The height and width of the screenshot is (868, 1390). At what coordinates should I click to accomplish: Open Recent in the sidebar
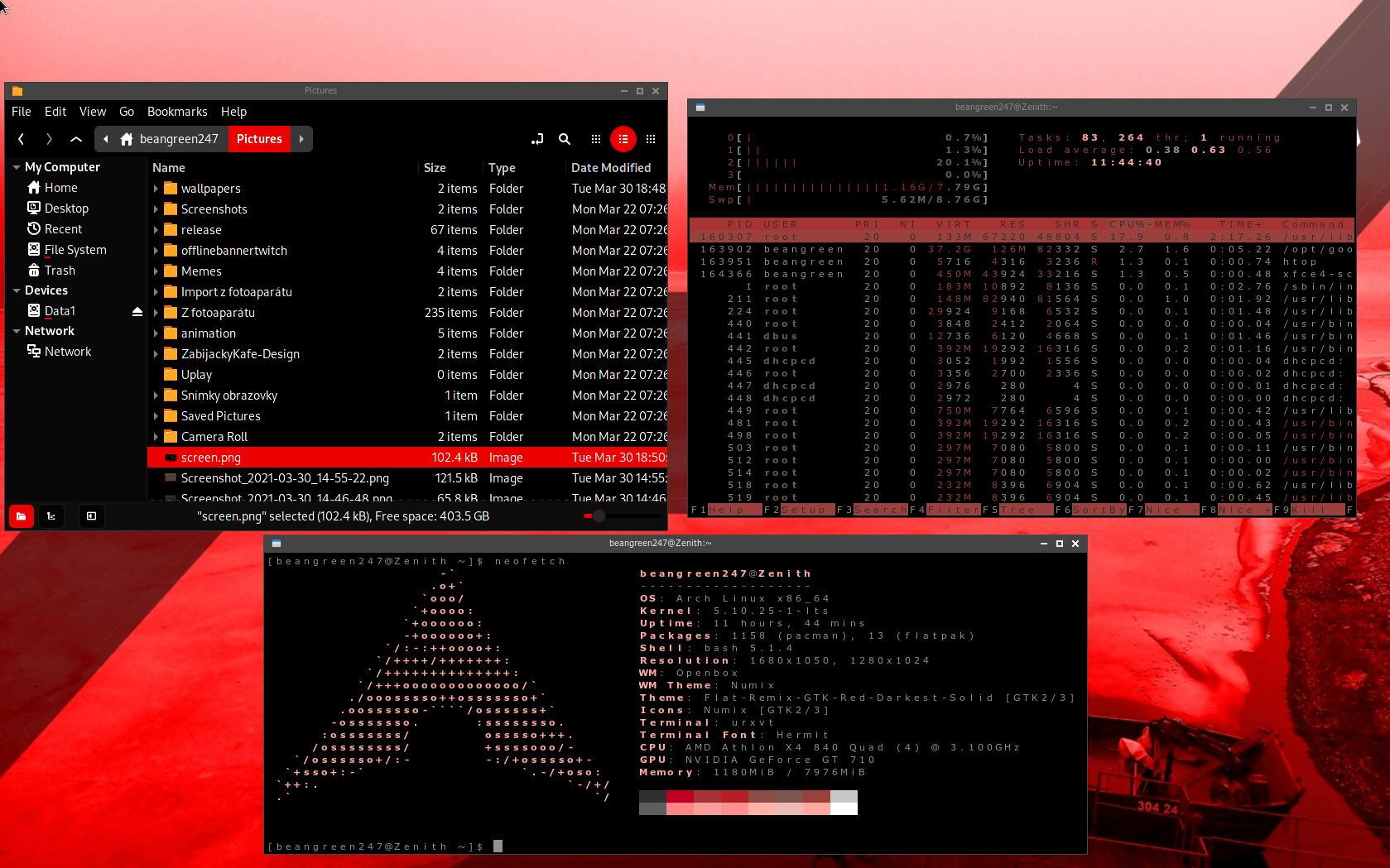[x=55, y=229]
